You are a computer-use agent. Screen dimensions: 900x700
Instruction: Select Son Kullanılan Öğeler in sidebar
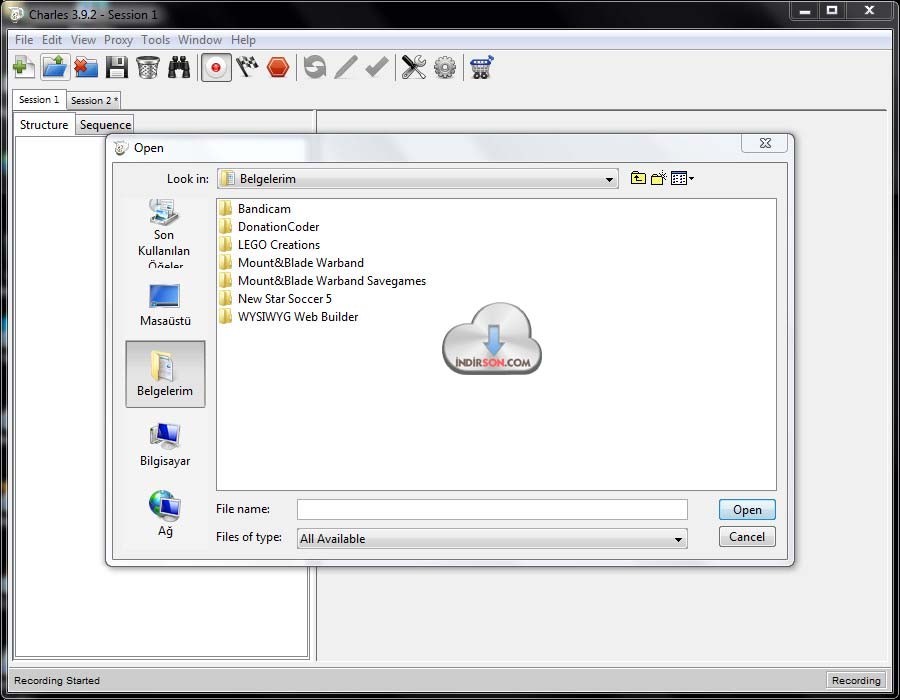pyautogui.click(x=164, y=232)
